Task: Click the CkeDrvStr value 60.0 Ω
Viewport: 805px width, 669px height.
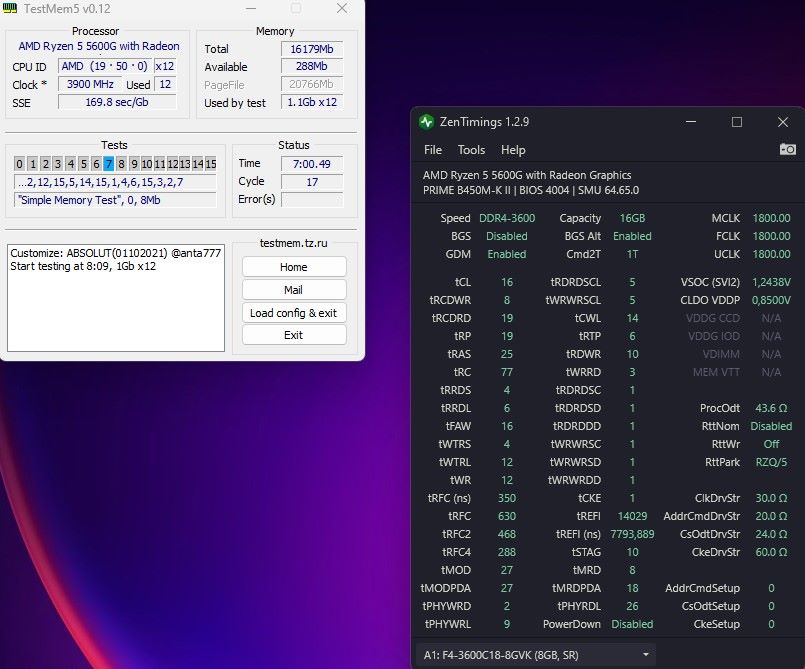Action: tap(771, 552)
